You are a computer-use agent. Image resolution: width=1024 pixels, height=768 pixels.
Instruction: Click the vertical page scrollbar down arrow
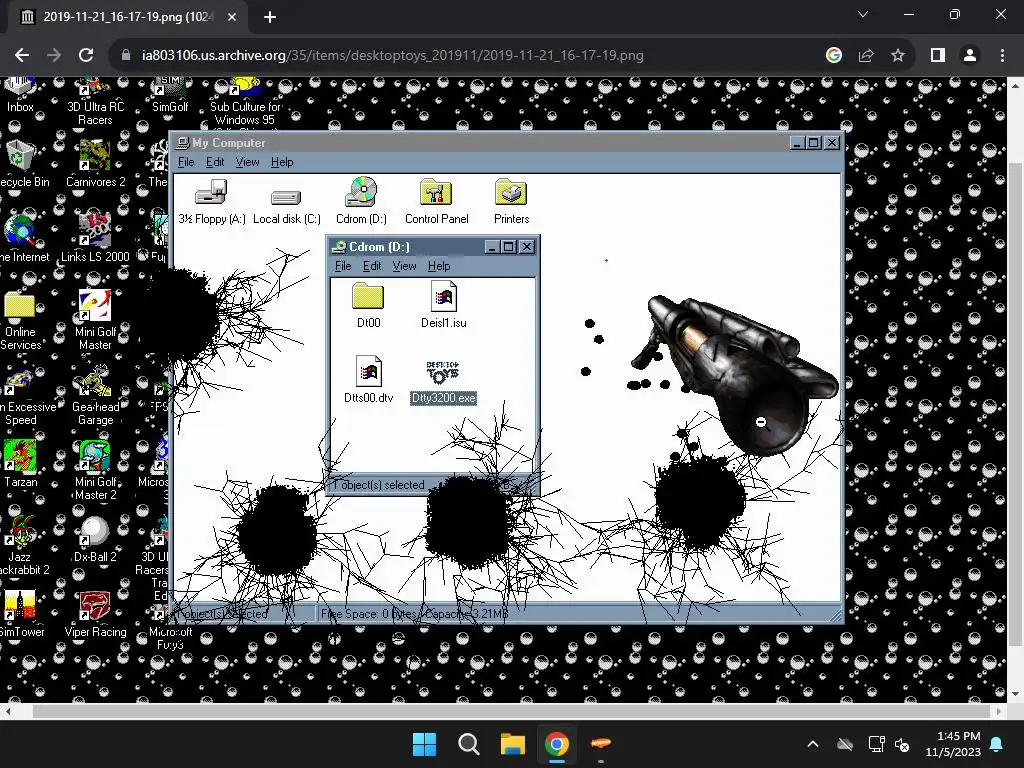pos(1016,694)
